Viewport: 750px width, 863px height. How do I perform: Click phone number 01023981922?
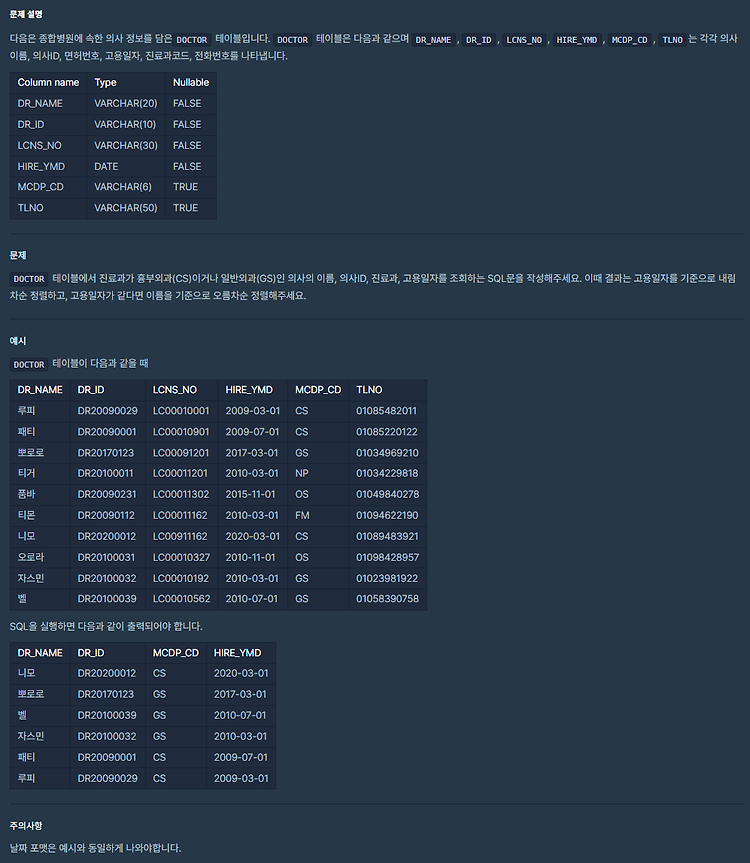click(387, 578)
